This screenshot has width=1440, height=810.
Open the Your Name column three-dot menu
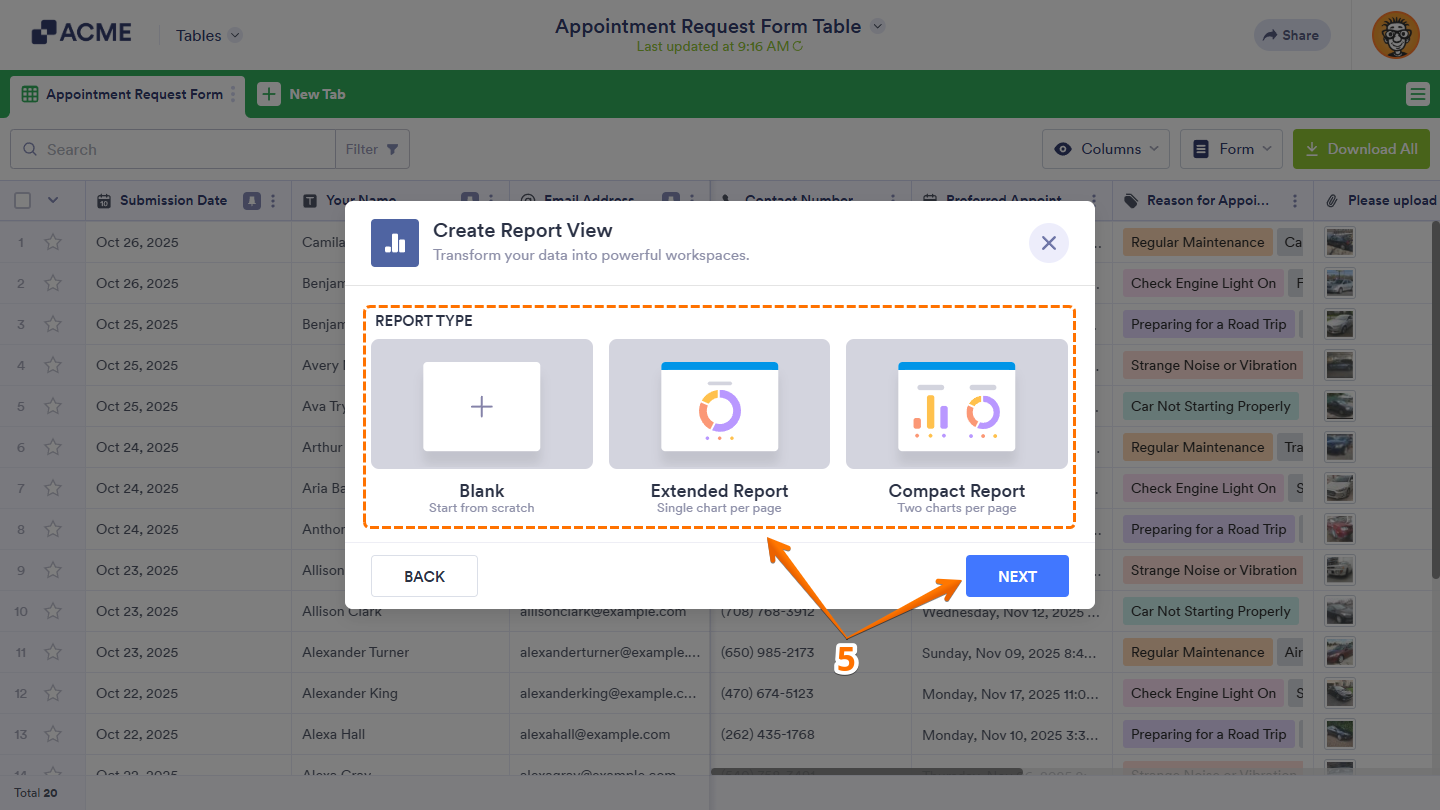[491, 199]
